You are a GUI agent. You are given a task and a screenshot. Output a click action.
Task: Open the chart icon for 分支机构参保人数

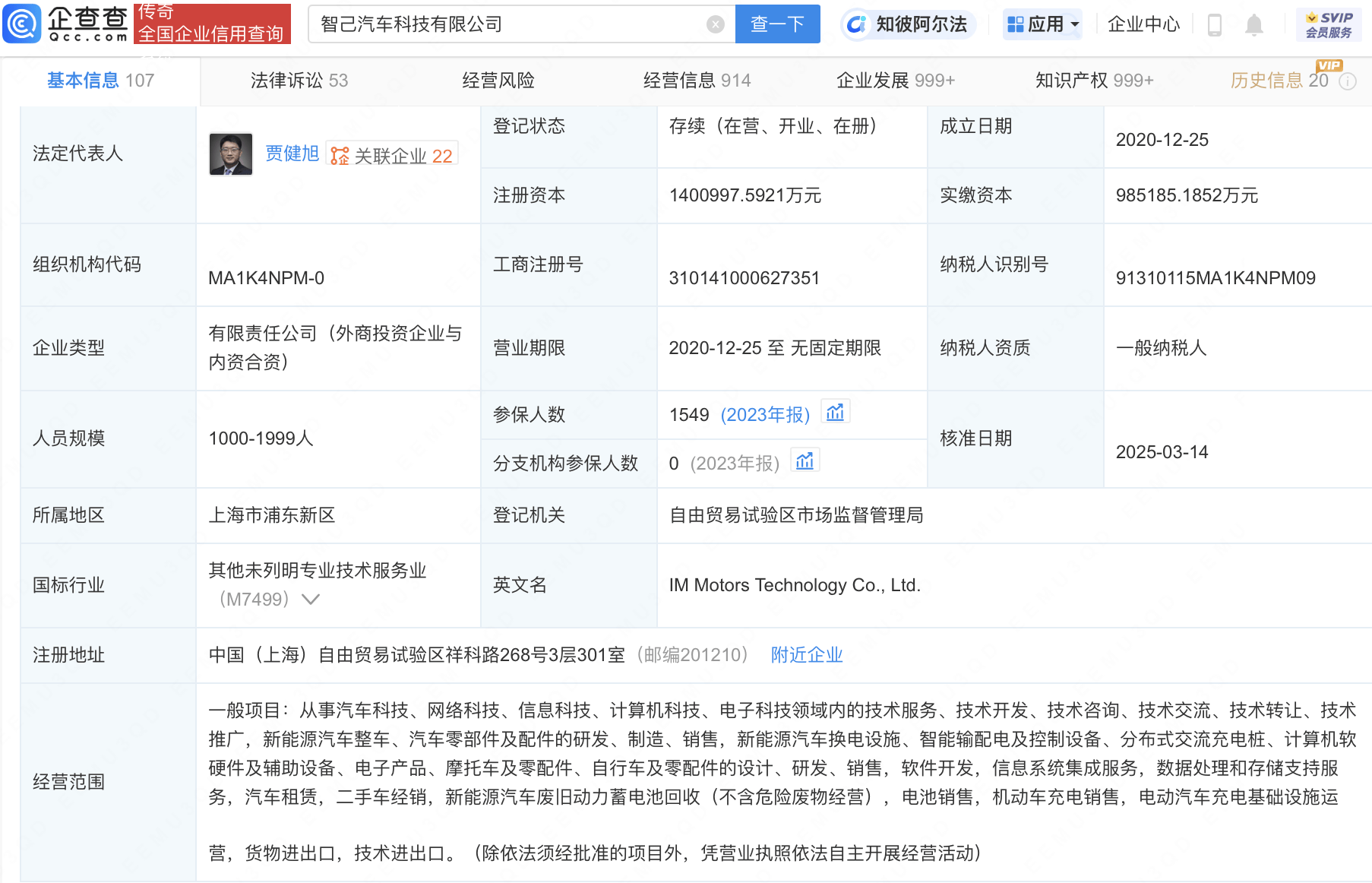click(805, 461)
